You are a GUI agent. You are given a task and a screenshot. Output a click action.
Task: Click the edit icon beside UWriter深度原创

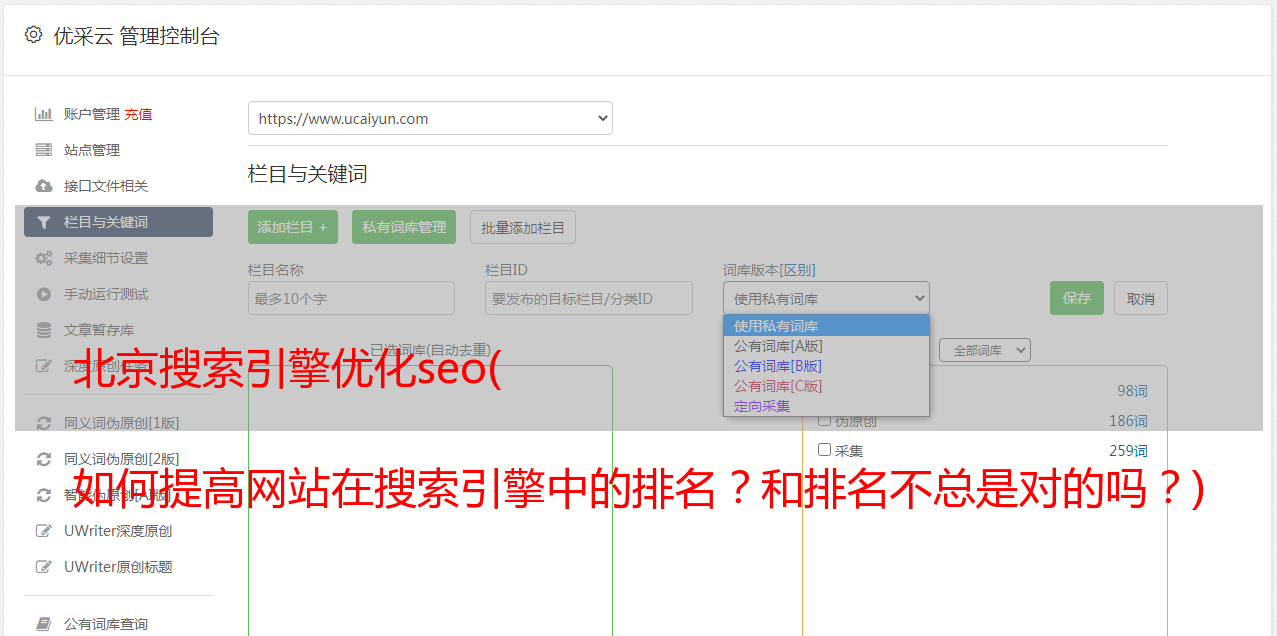coord(43,531)
